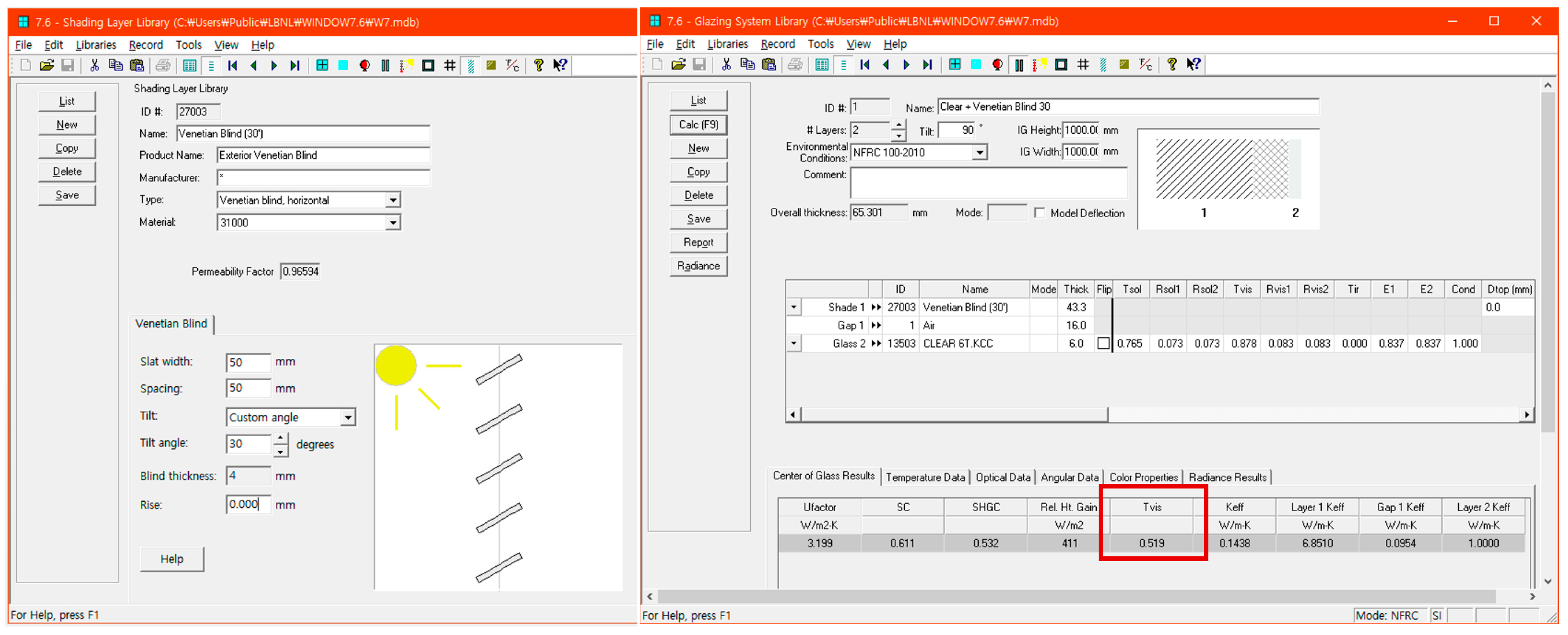Click Window Library icon in right toolbar
The width and height of the screenshot is (1568, 635).
tap(955, 65)
